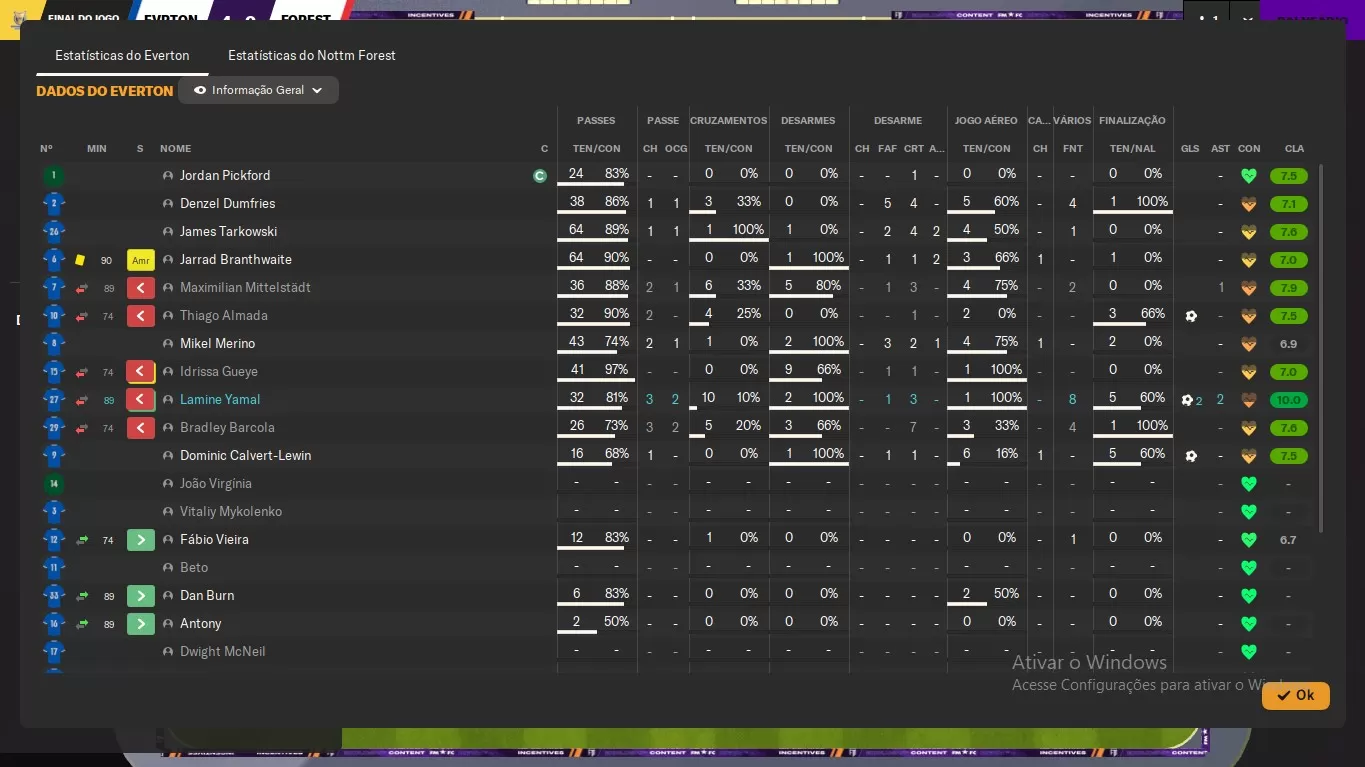1365x767 pixels.
Task: Click Fábio Vieira's 6.7 rating value
Action: tap(1288, 540)
